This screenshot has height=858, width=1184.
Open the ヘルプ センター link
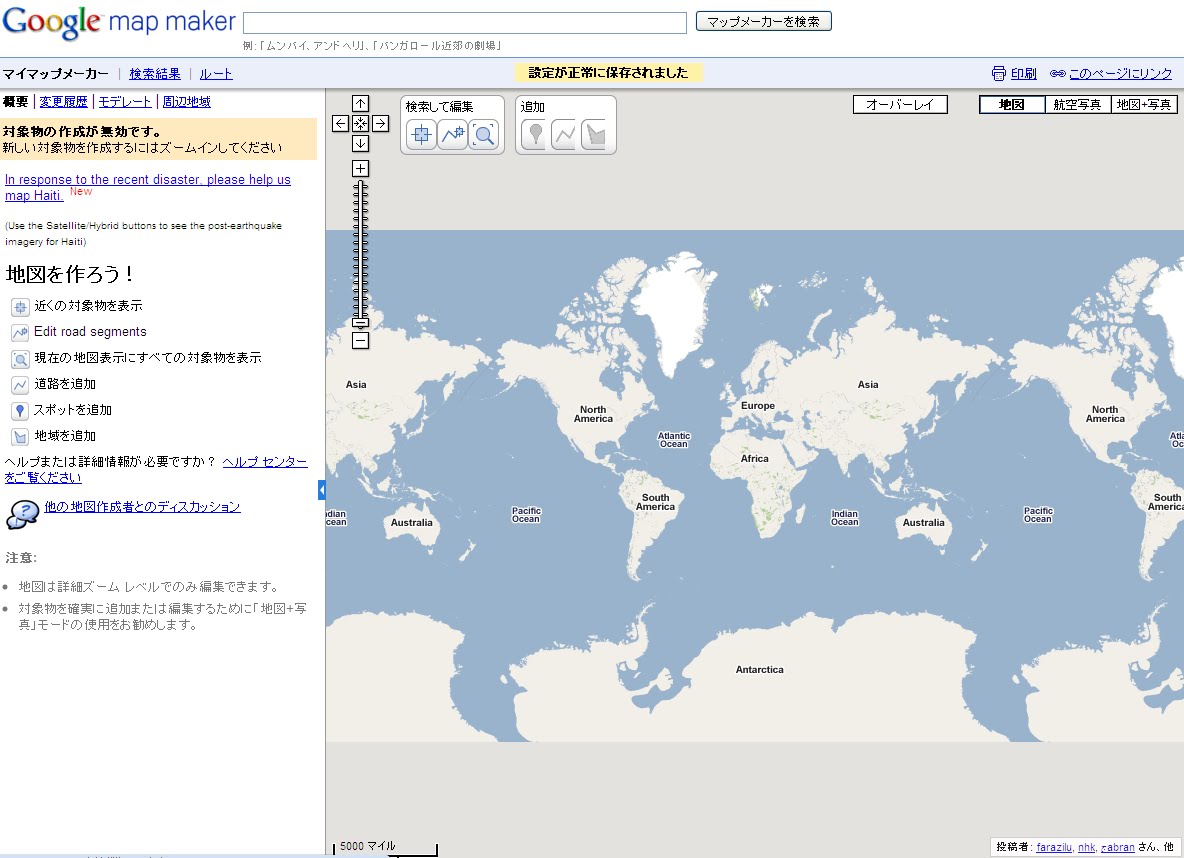coord(265,461)
